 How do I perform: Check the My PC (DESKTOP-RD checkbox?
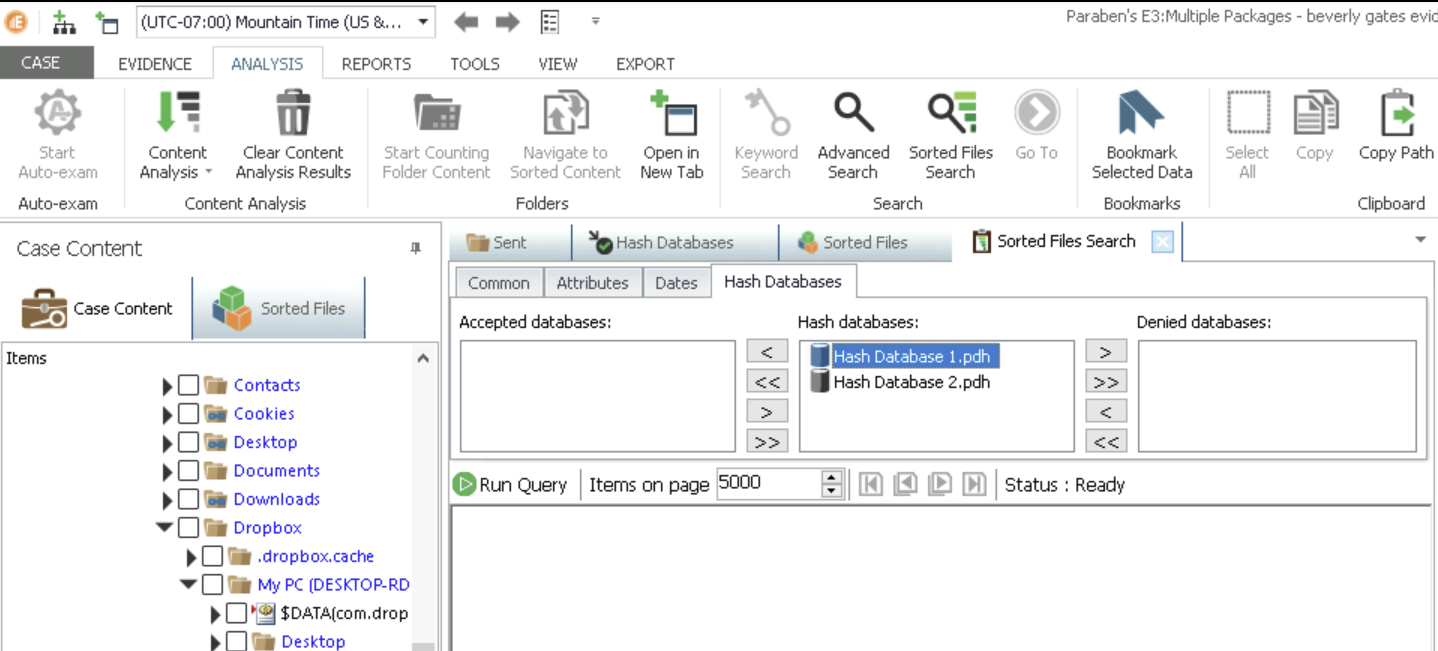[x=212, y=585]
